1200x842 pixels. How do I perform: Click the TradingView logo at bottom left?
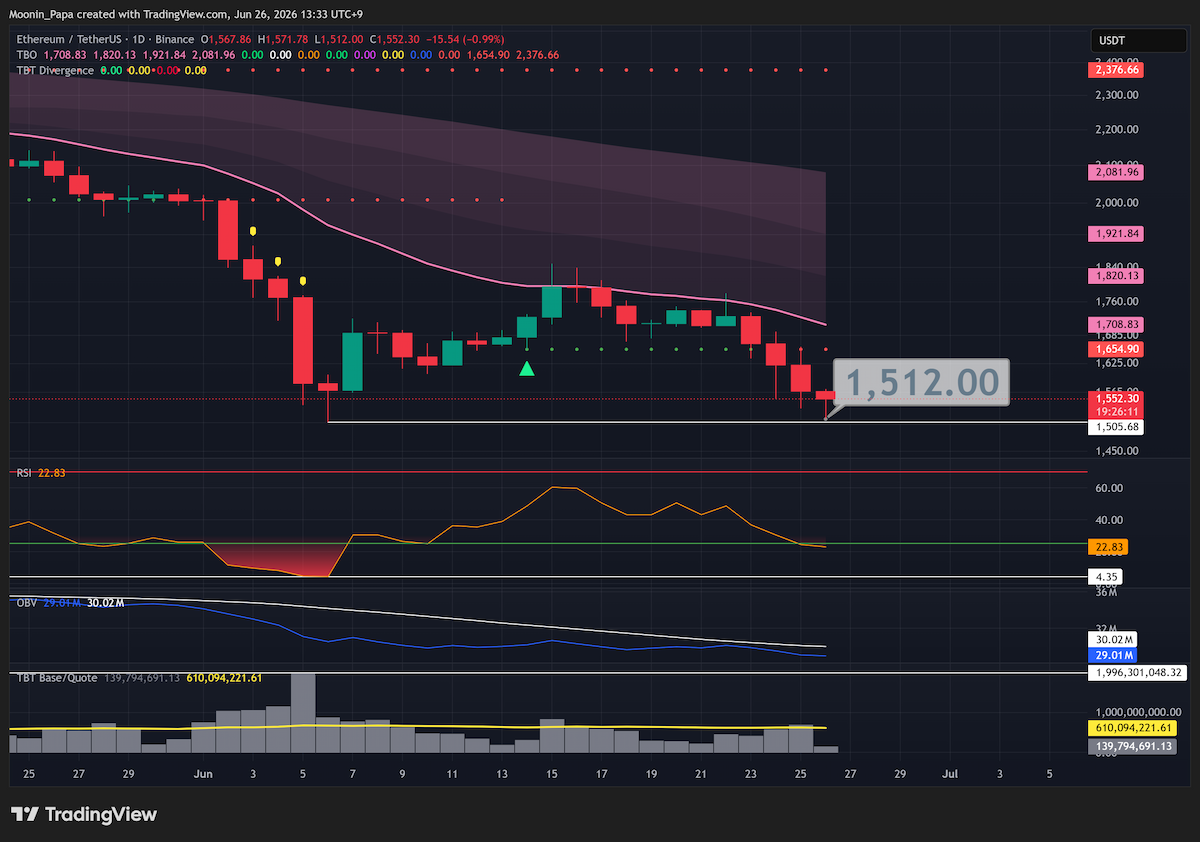[x=84, y=814]
